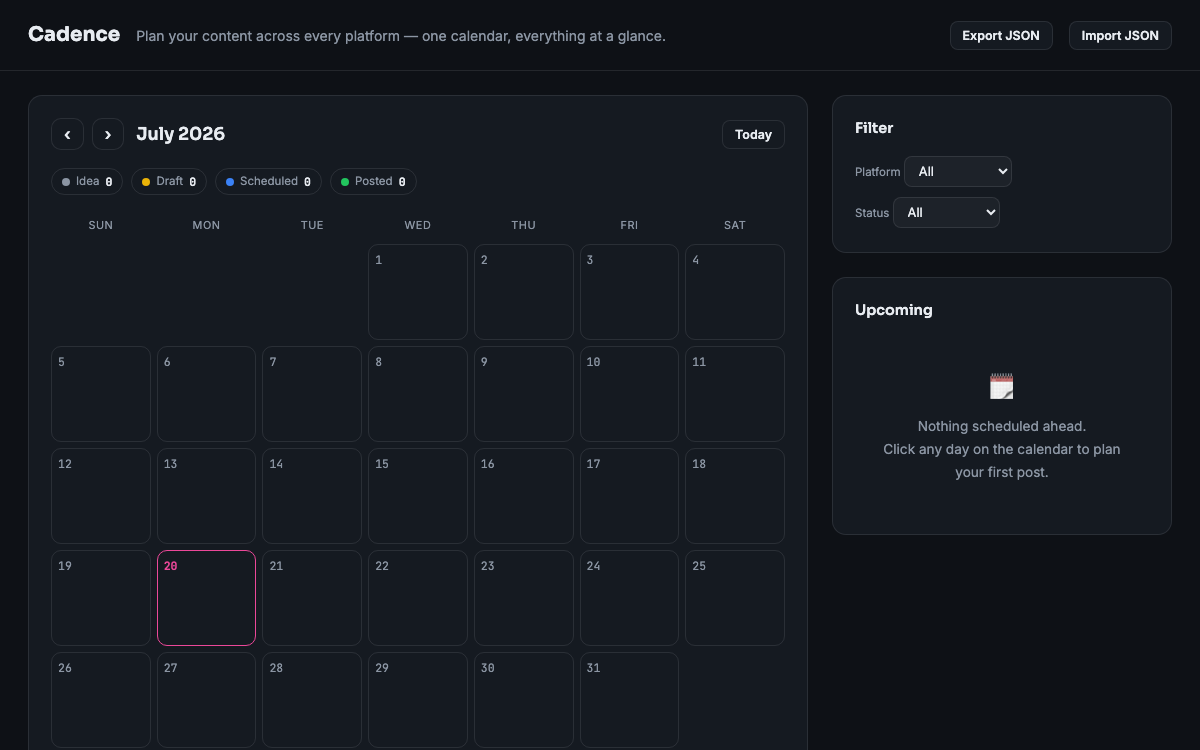
Task: Open the July 14 cell
Action: coord(312,496)
